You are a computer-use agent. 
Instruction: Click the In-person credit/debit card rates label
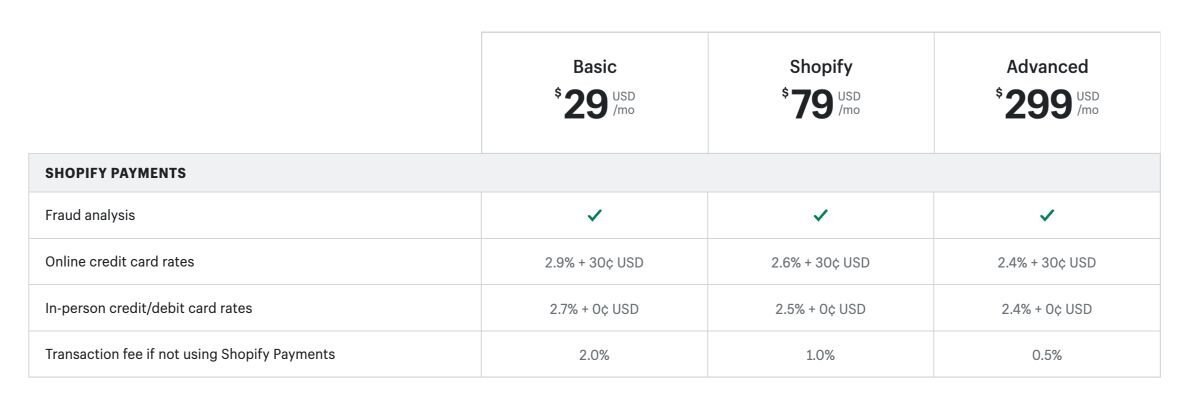coord(149,308)
